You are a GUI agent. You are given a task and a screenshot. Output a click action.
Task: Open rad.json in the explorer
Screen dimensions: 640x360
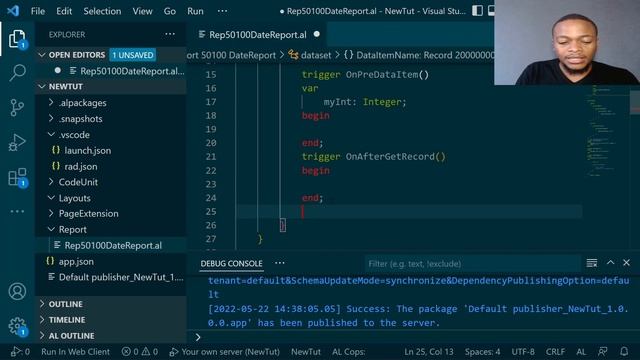click(111, 166)
